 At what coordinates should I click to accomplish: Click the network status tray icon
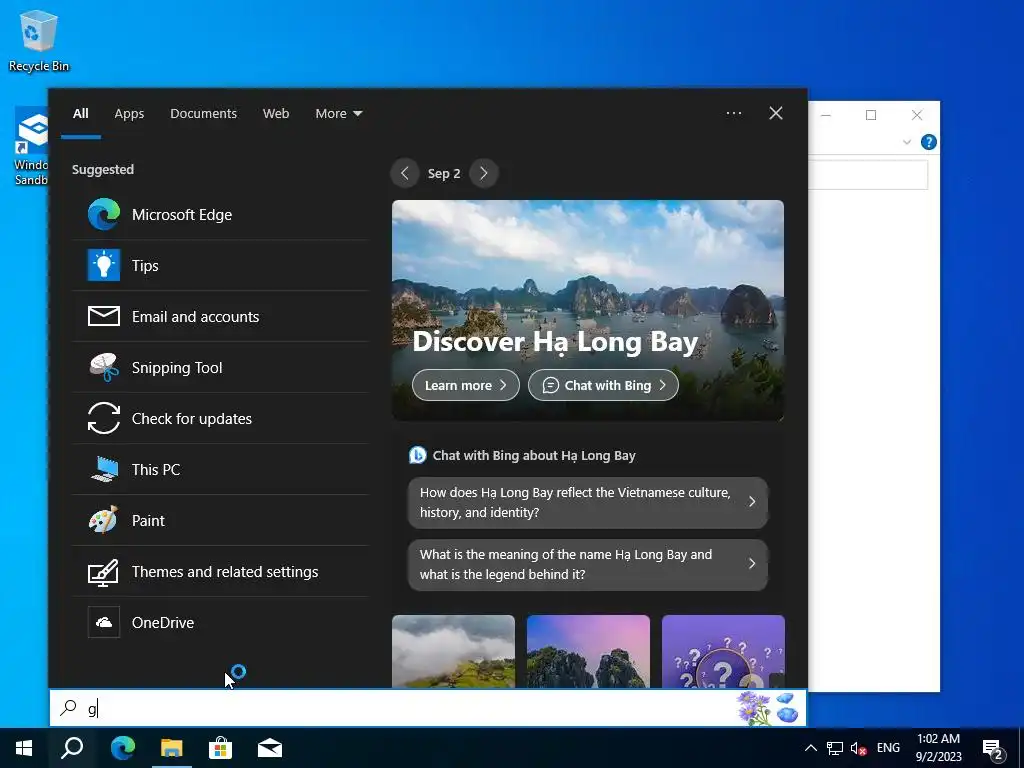coord(835,748)
